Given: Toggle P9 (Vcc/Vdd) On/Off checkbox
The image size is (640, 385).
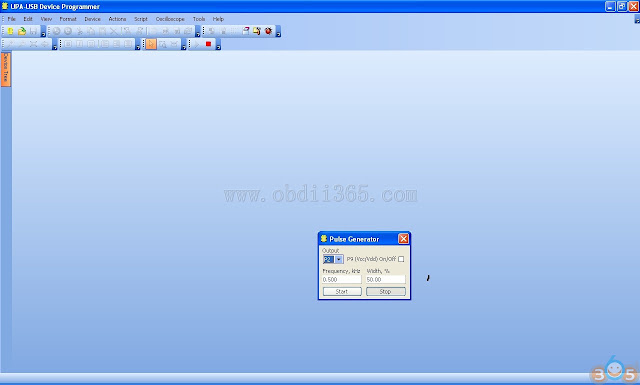Looking at the screenshot, I should click(401, 259).
